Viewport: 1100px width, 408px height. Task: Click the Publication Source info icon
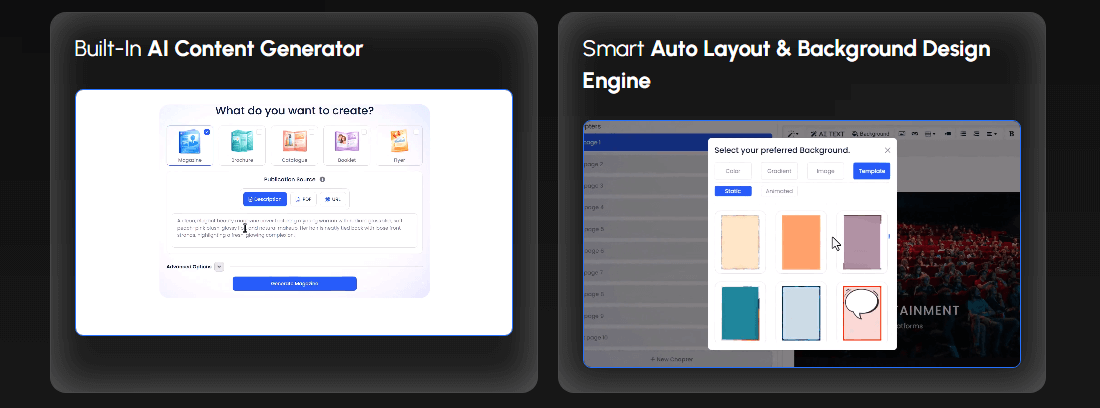pyautogui.click(x=322, y=179)
